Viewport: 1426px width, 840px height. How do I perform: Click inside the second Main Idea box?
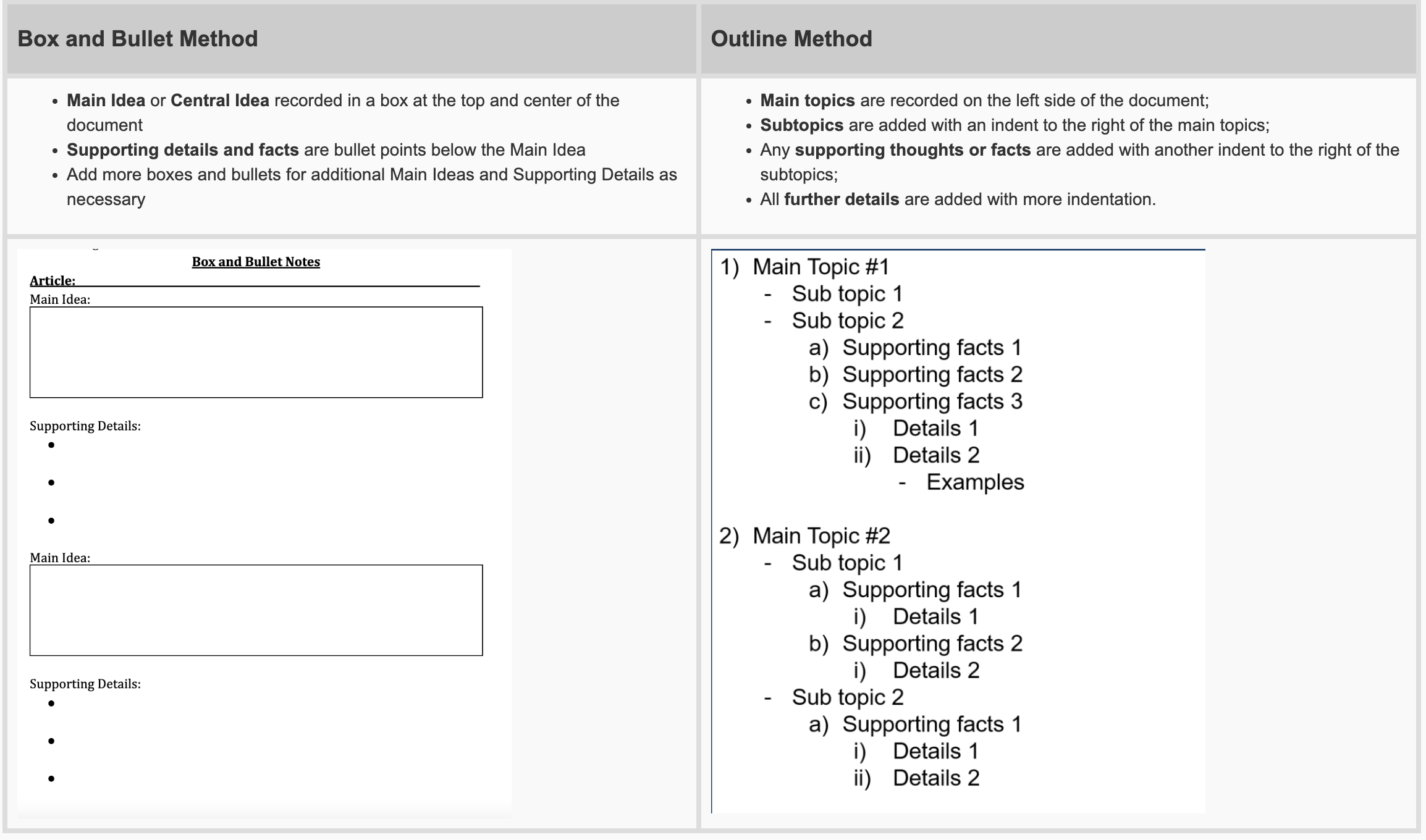tap(255, 610)
